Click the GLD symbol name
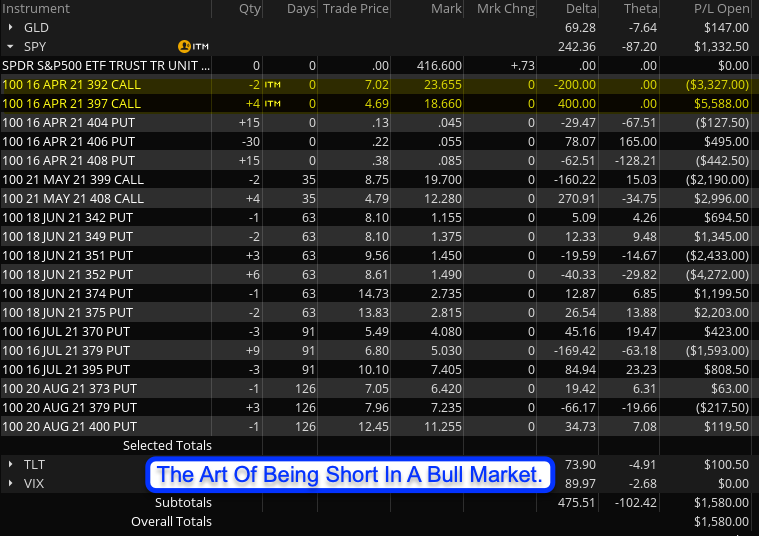This screenshot has height=536, width=759. (x=36, y=28)
